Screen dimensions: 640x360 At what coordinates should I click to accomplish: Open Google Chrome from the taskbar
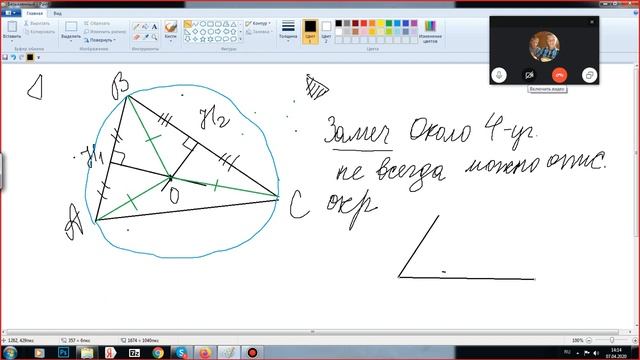(x=158, y=352)
